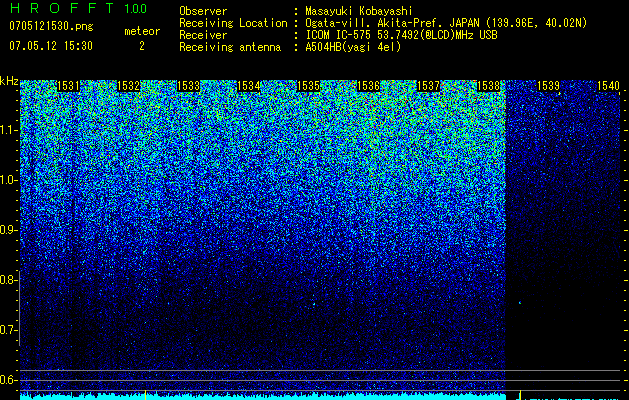Click the timestamp 07.05.12 15:30
The image size is (629, 400).
pyautogui.click(x=51, y=46)
